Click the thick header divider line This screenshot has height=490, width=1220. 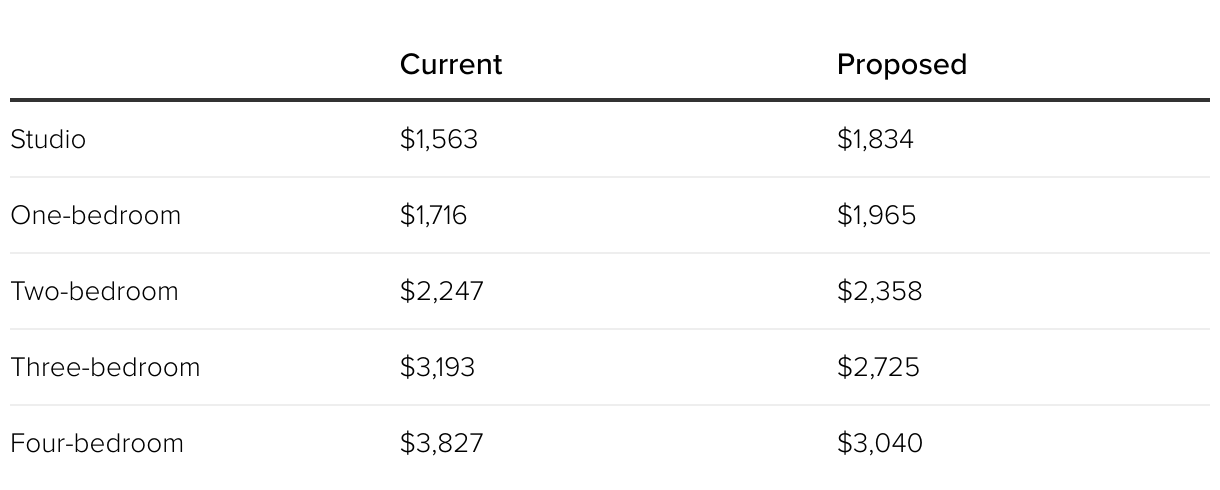point(610,100)
